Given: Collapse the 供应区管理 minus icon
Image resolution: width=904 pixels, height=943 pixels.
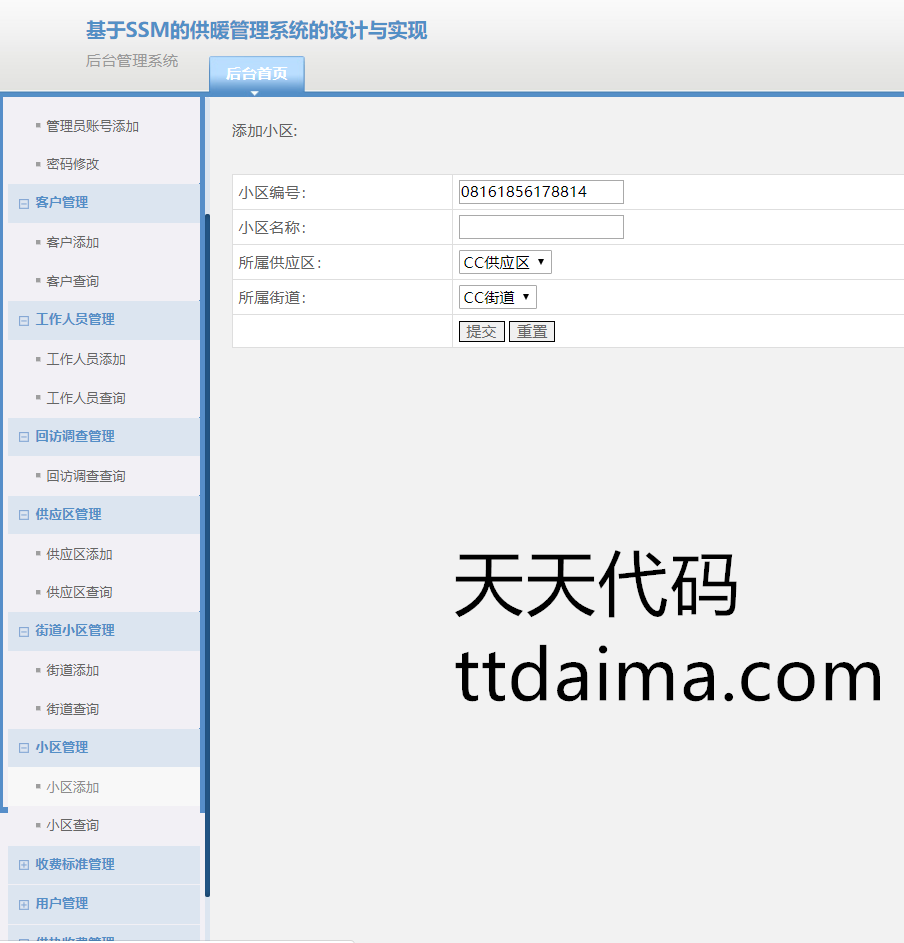Looking at the screenshot, I should (24, 515).
